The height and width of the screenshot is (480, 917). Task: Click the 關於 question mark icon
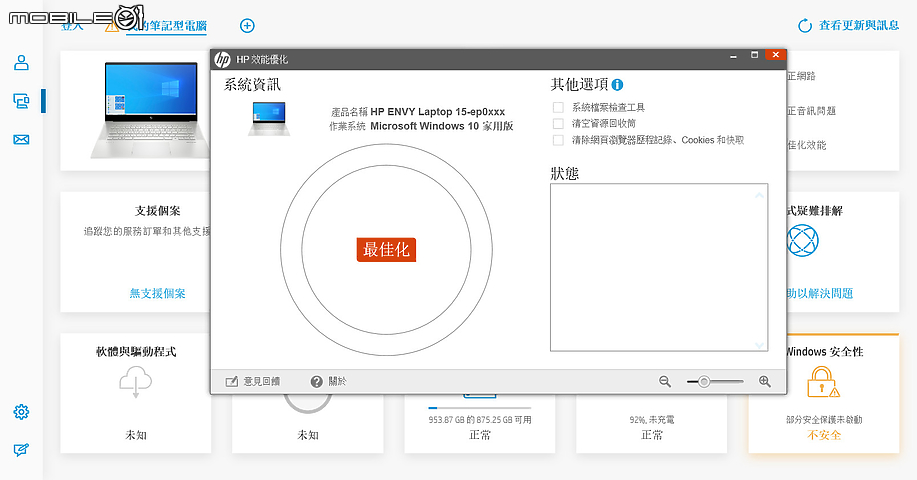tap(316, 382)
